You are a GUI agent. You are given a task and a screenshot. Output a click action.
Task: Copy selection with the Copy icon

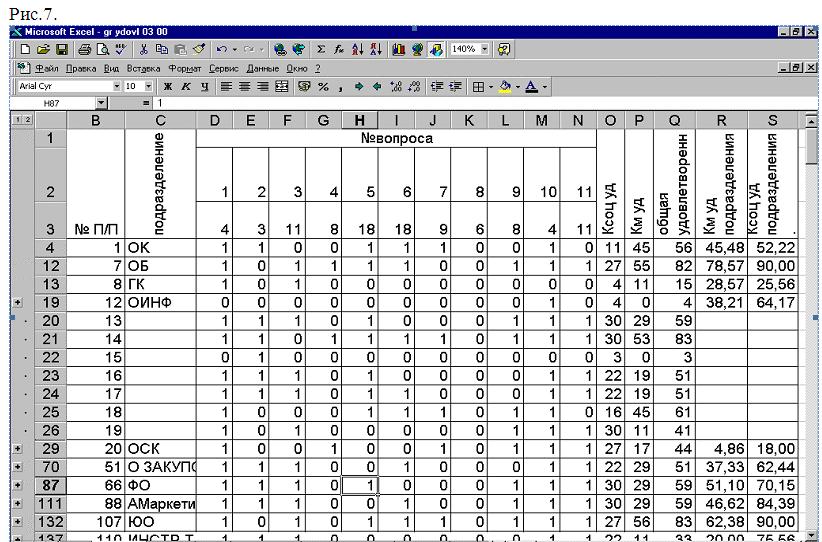tap(162, 50)
